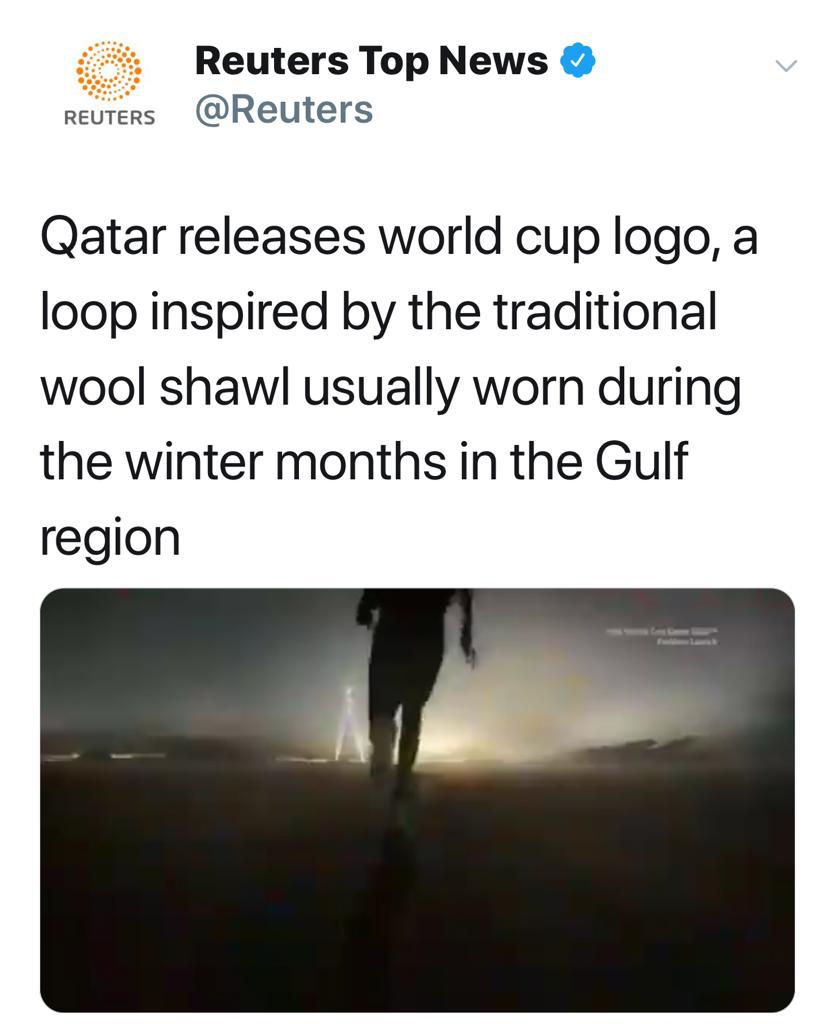Open the tweet text about Qatar logo
This screenshot has width=836, height=1024.
tap(399, 386)
